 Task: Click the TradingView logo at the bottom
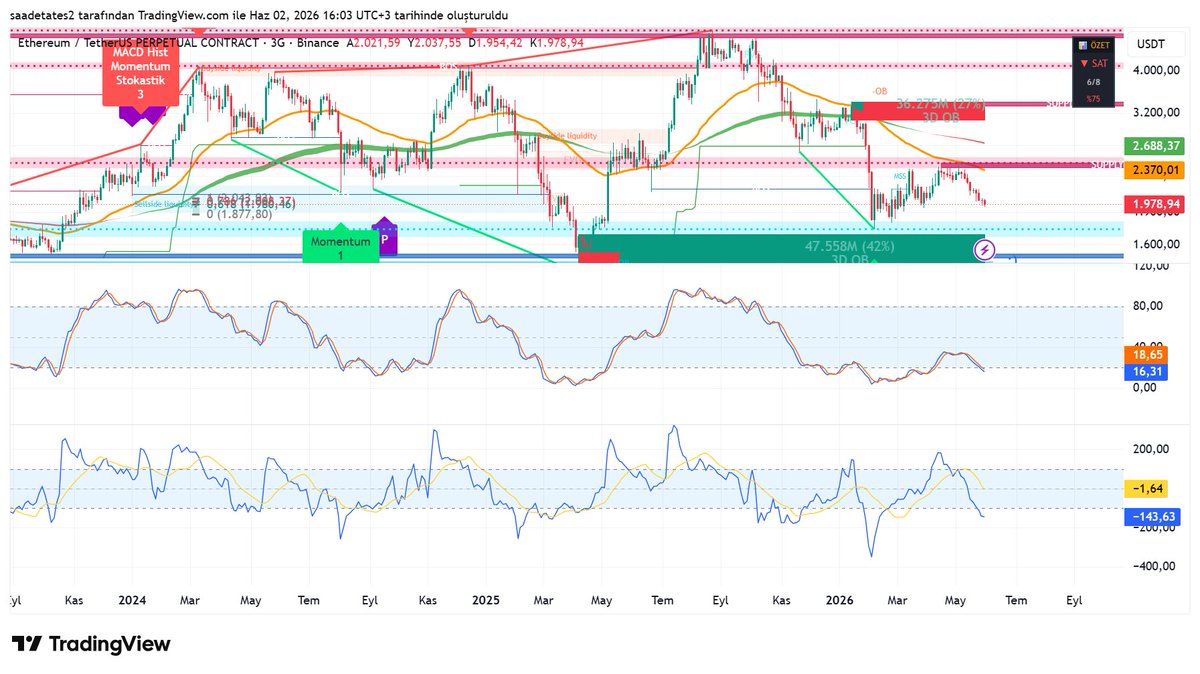tap(91, 644)
